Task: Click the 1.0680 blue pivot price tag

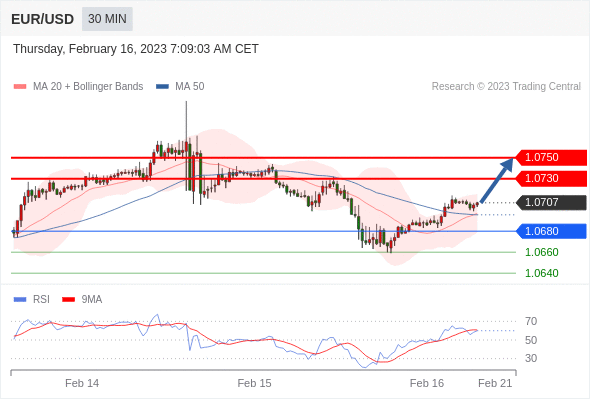Action: click(551, 231)
